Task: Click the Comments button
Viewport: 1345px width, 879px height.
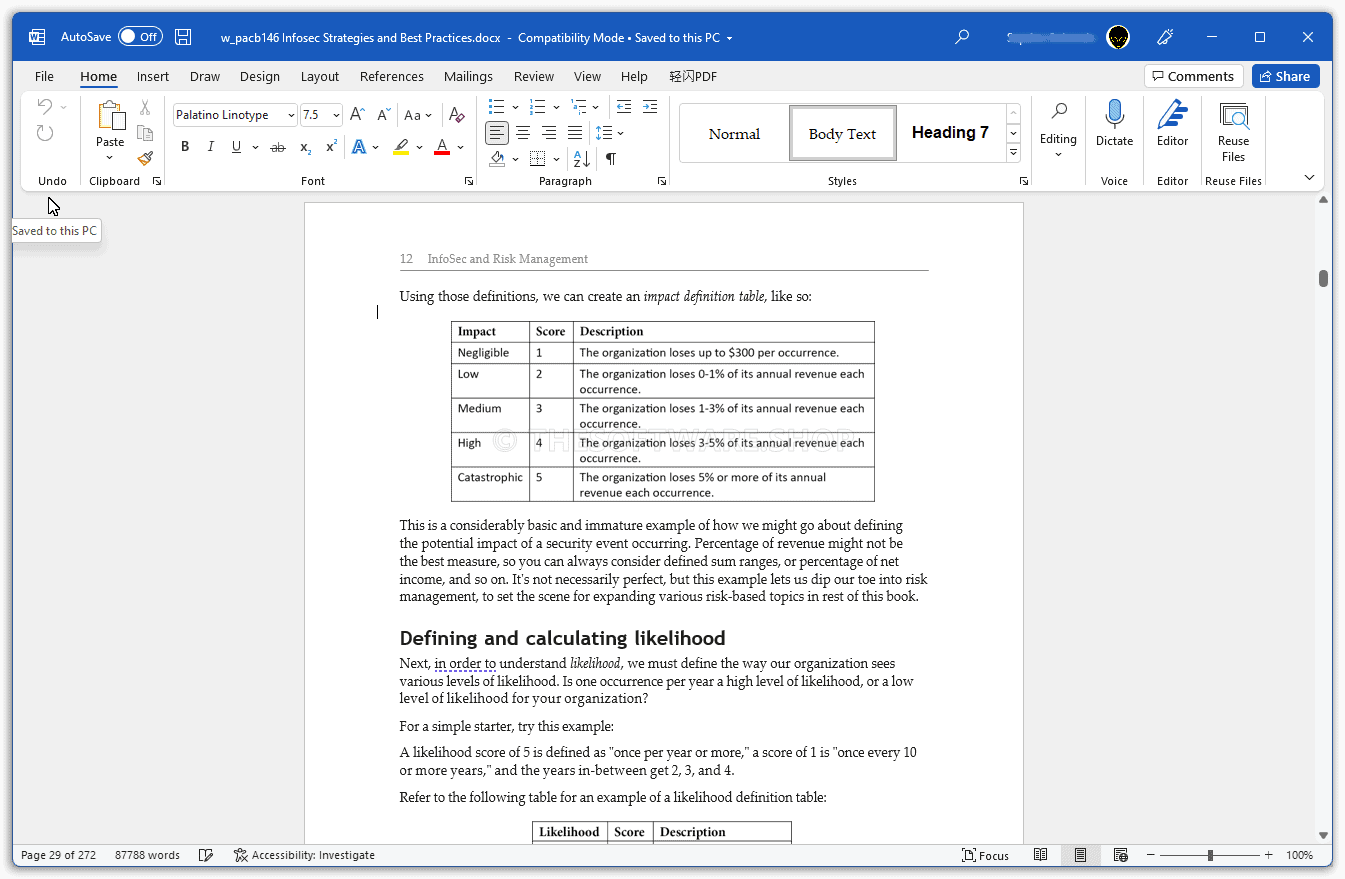Action: [x=1194, y=76]
